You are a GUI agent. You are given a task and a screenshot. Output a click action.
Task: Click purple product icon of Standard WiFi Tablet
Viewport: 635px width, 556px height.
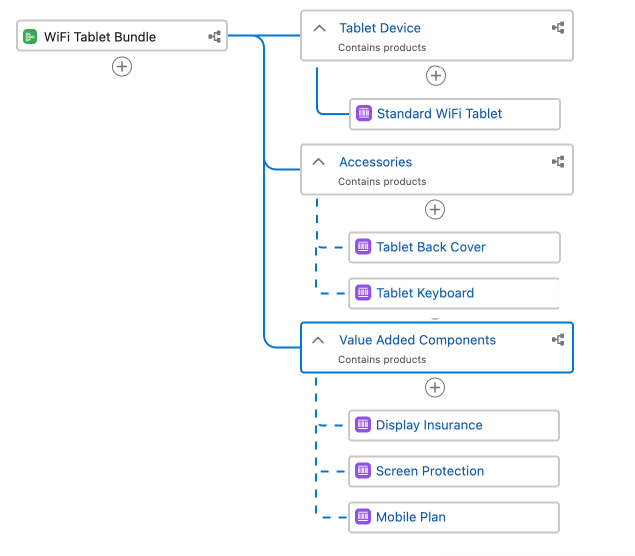pos(364,113)
